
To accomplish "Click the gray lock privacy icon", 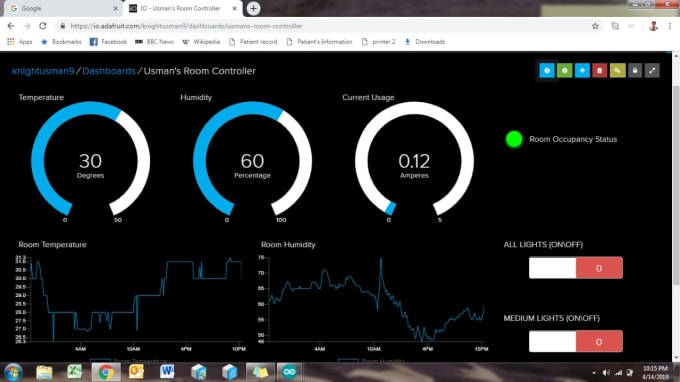I will pos(635,71).
